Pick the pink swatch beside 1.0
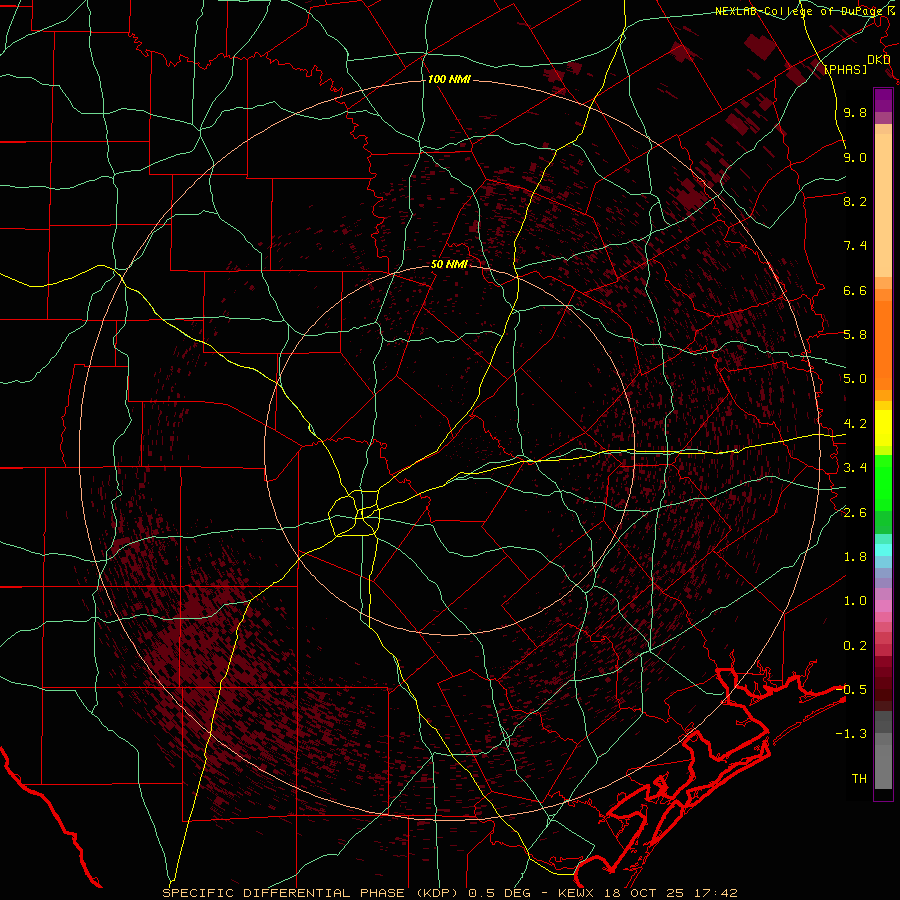Image resolution: width=900 pixels, height=900 pixels. click(883, 606)
